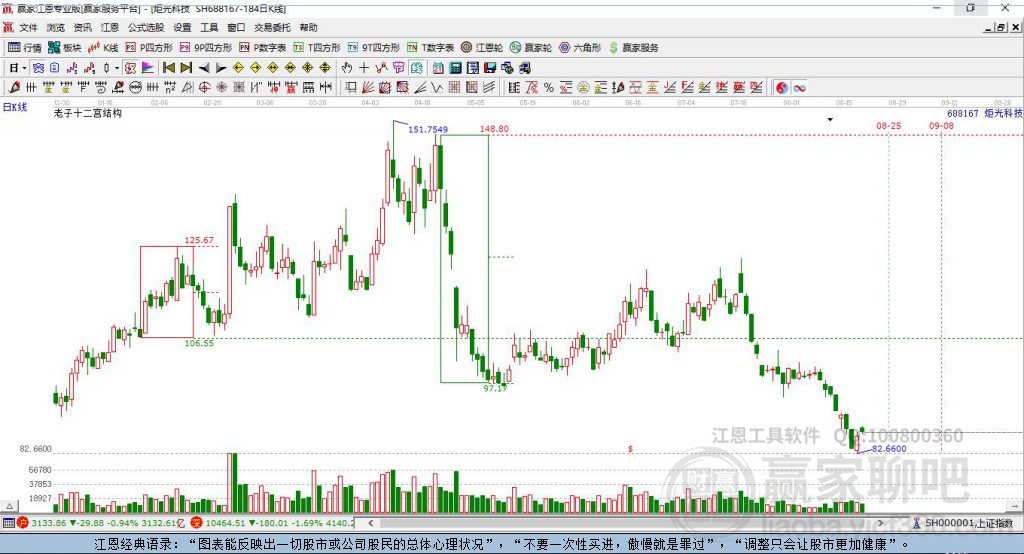Click the up-triangle at volume pane's left
1024x554 pixels.
9,506
